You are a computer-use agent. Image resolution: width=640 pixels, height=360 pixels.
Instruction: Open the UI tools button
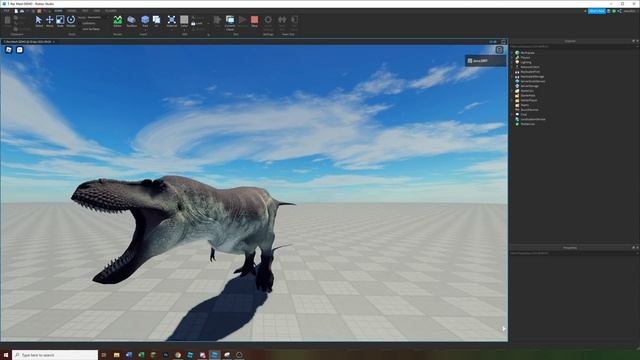pos(156,21)
